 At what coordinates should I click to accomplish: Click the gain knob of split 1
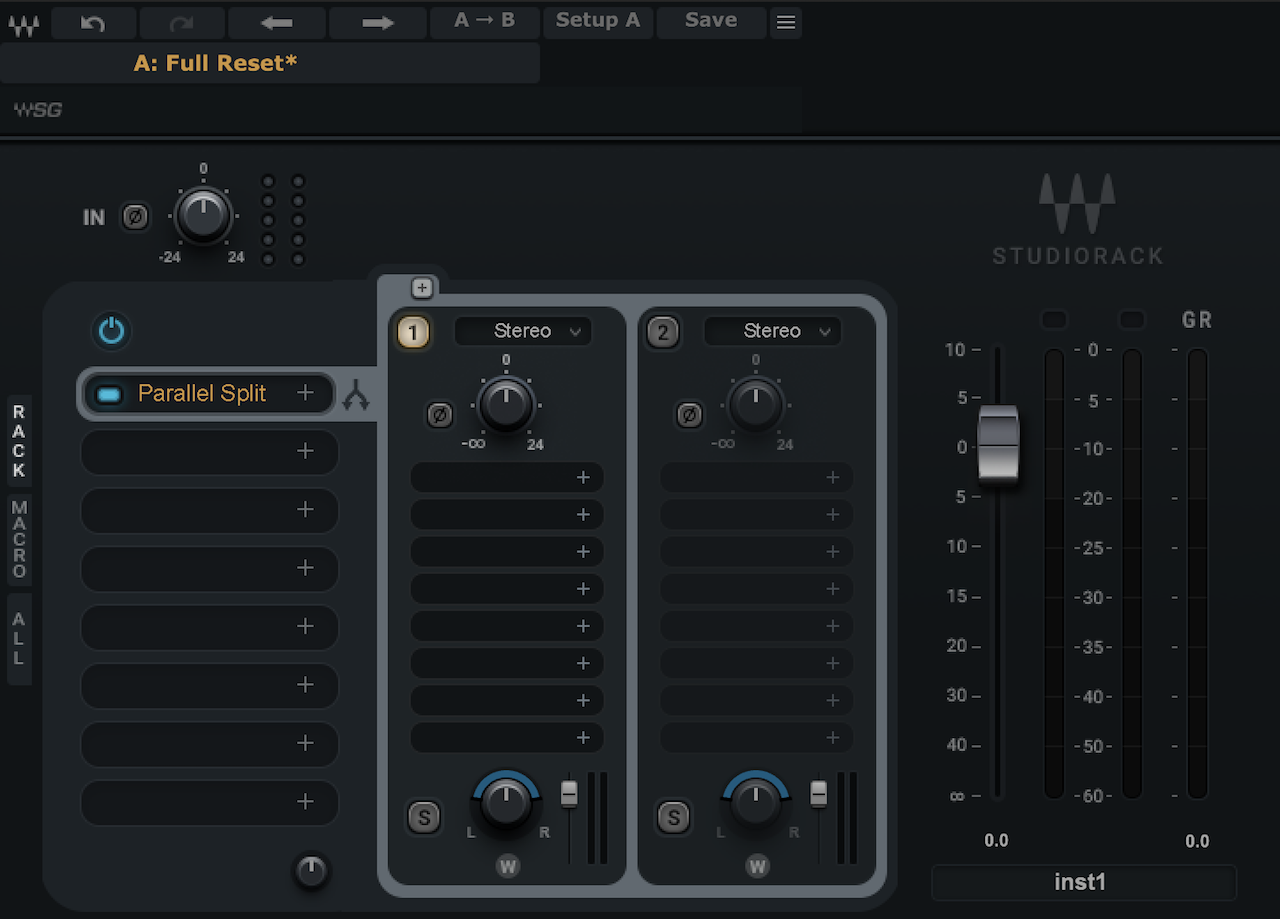pos(506,405)
